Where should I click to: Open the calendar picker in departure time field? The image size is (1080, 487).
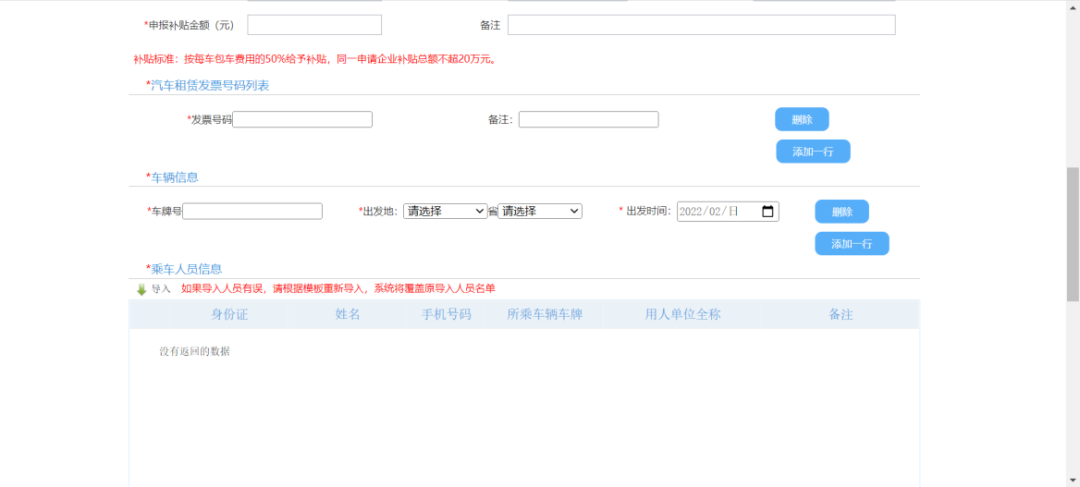coord(767,212)
